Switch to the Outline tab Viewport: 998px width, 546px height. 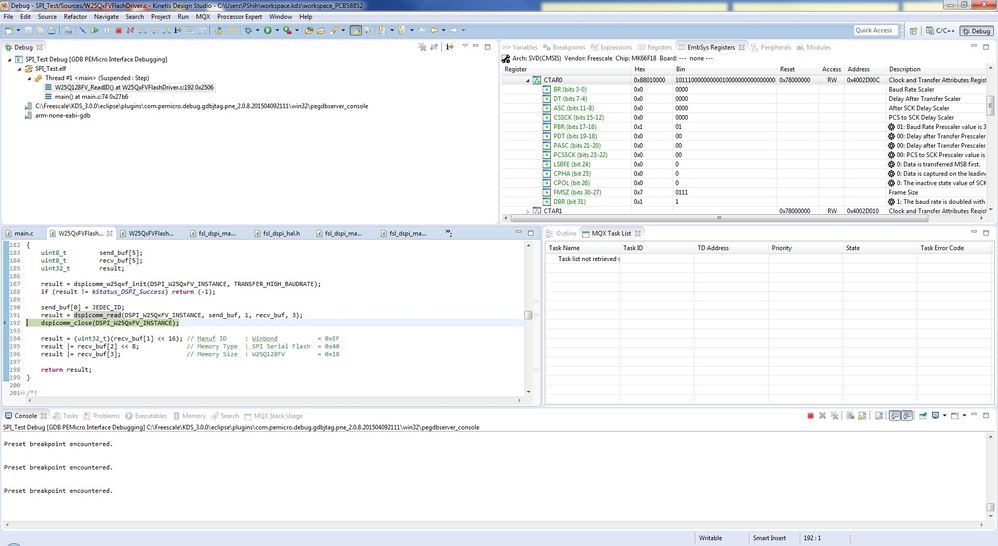(561, 234)
